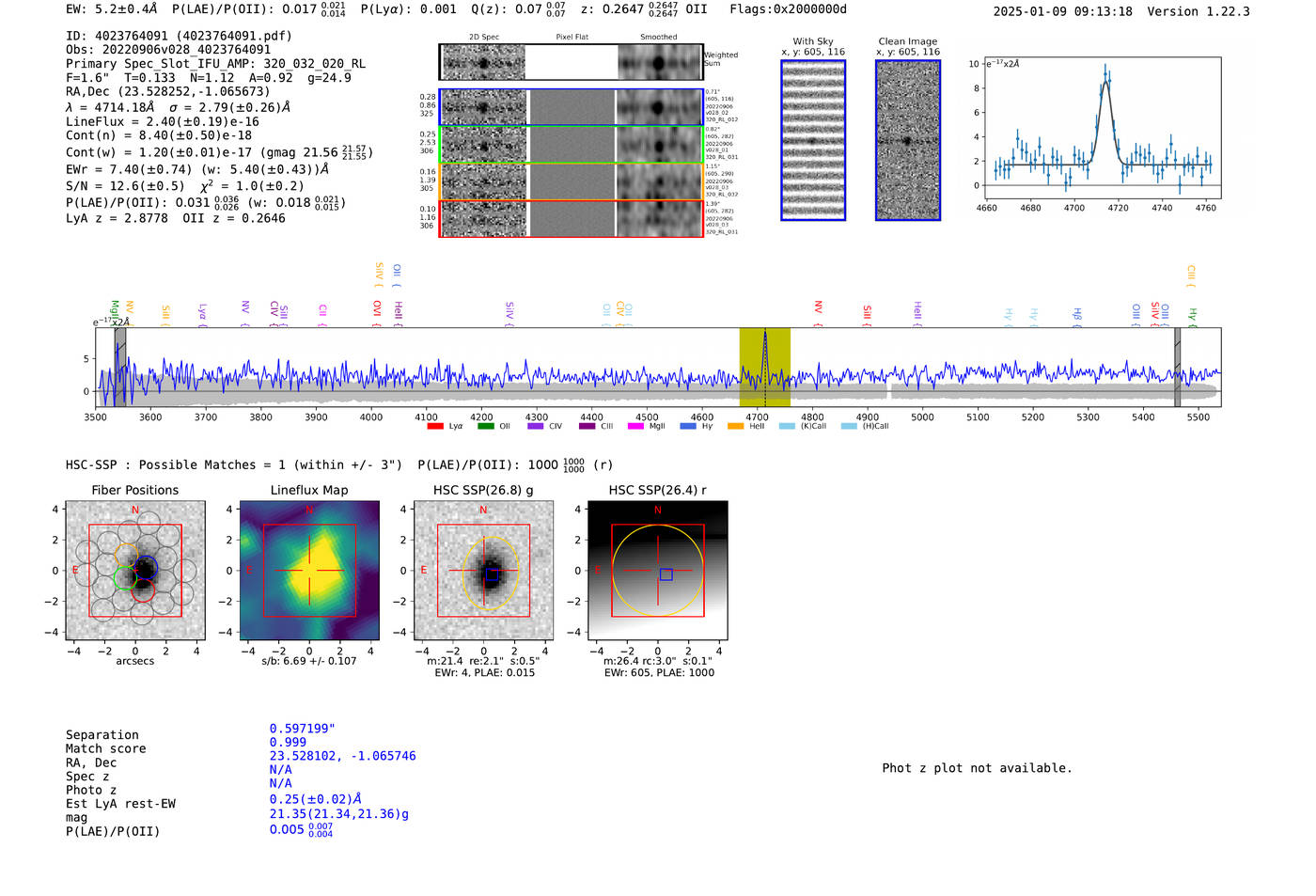The image size is (1316, 896).
Task: Click the Match score value 0.999
Action: pyautogui.click(x=288, y=742)
